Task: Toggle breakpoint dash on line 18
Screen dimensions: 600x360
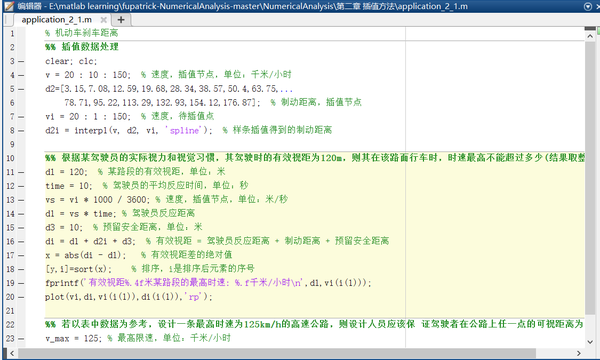Action: pyautogui.click(x=21, y=269)
